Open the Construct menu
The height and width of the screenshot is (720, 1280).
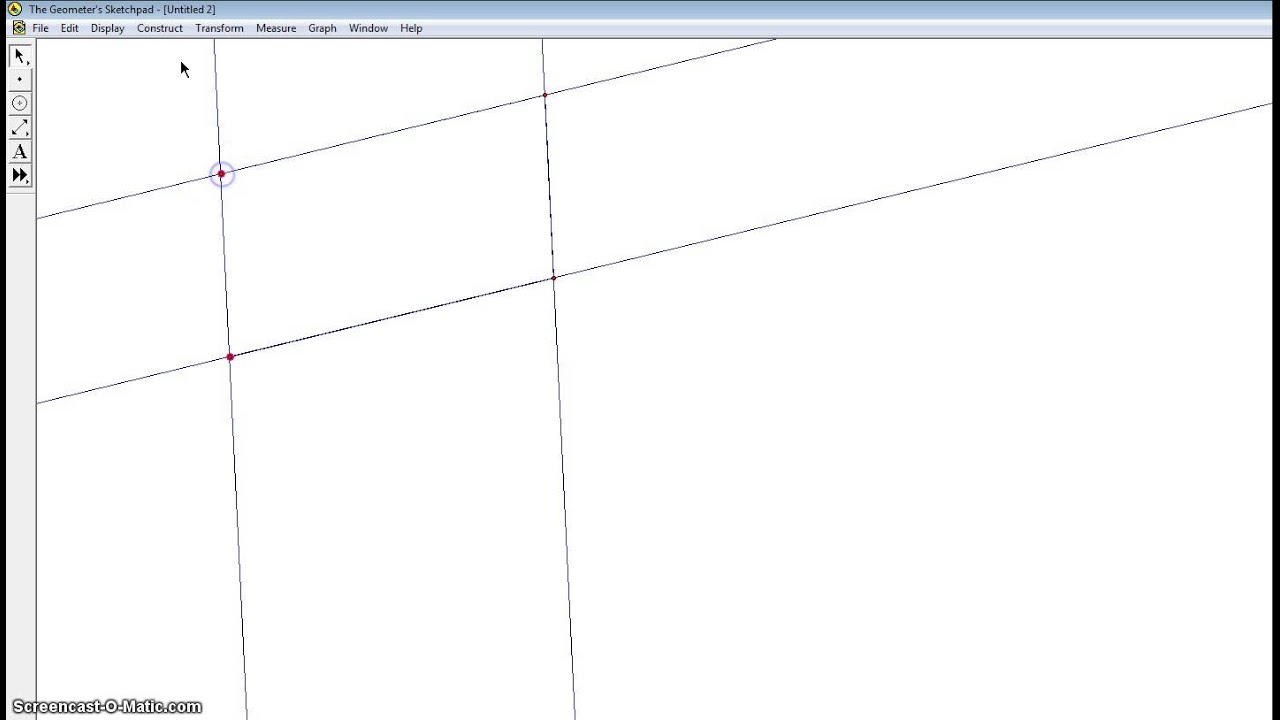pos(159,28)
